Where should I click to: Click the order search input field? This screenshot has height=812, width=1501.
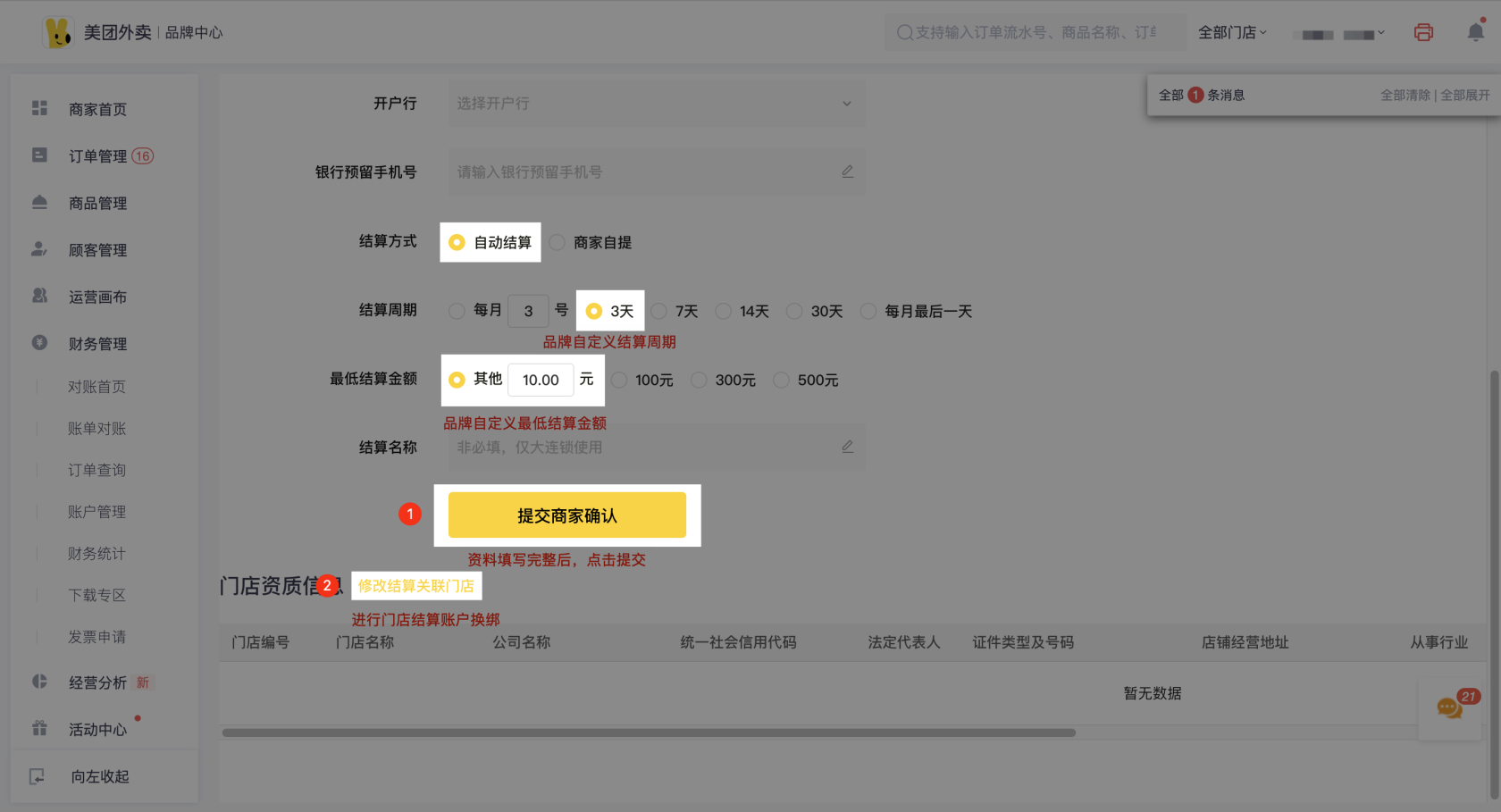pos(1035,33)
